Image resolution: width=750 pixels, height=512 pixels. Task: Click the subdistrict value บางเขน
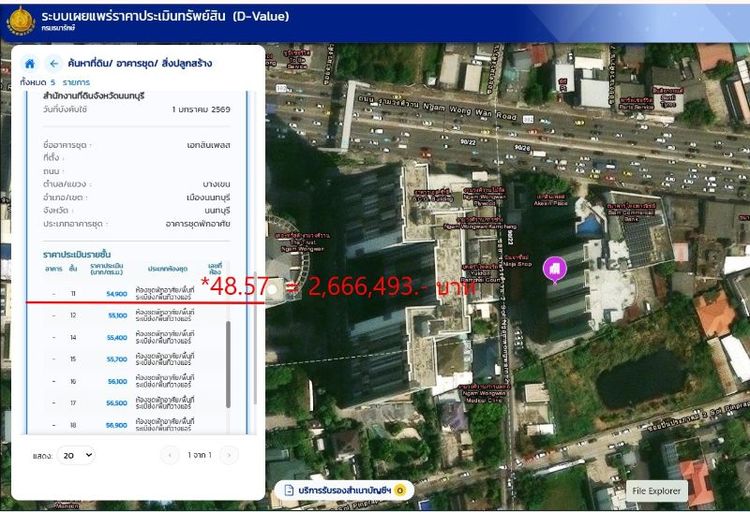coord(216,184)
